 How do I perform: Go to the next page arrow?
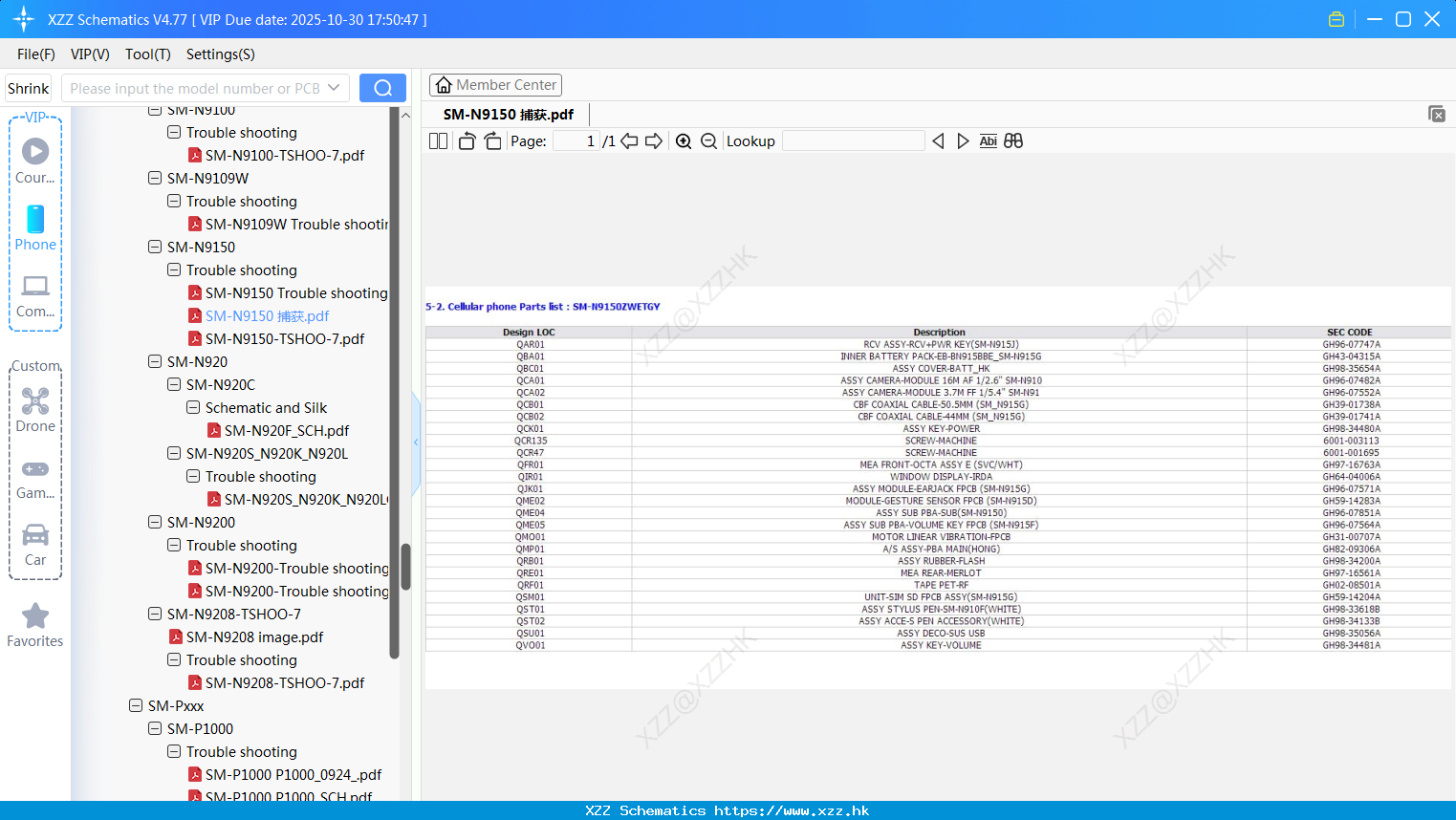(654, 140)
